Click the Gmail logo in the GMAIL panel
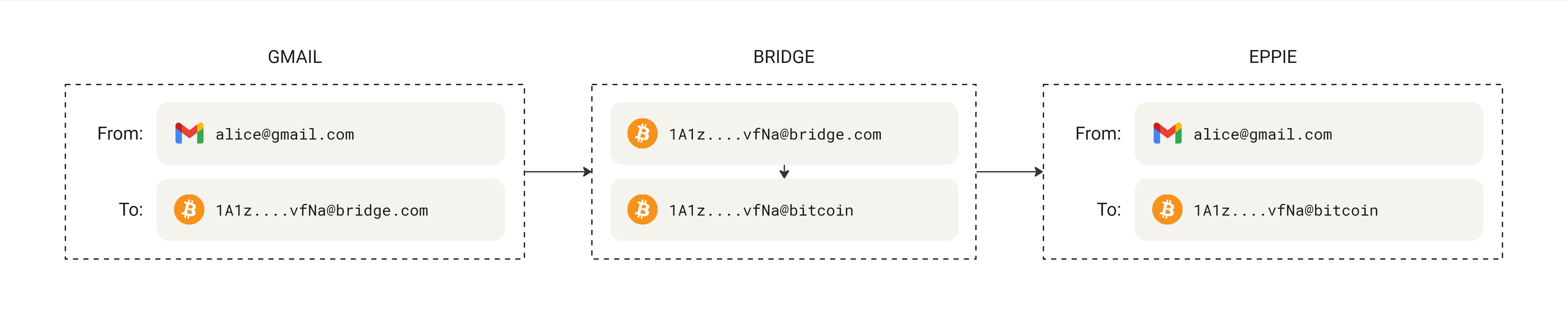The height and width of the screenshot is (326, 1568). 189,133
